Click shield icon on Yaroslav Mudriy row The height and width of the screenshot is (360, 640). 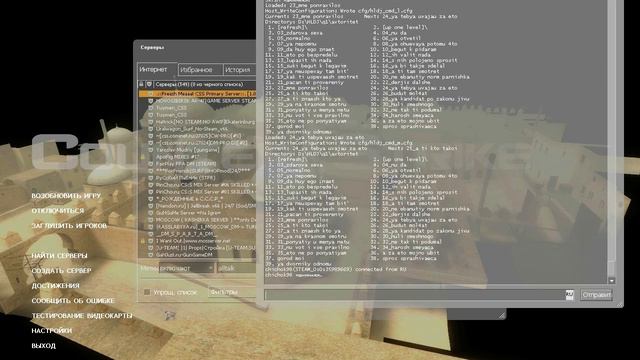(x=151, y=150)
